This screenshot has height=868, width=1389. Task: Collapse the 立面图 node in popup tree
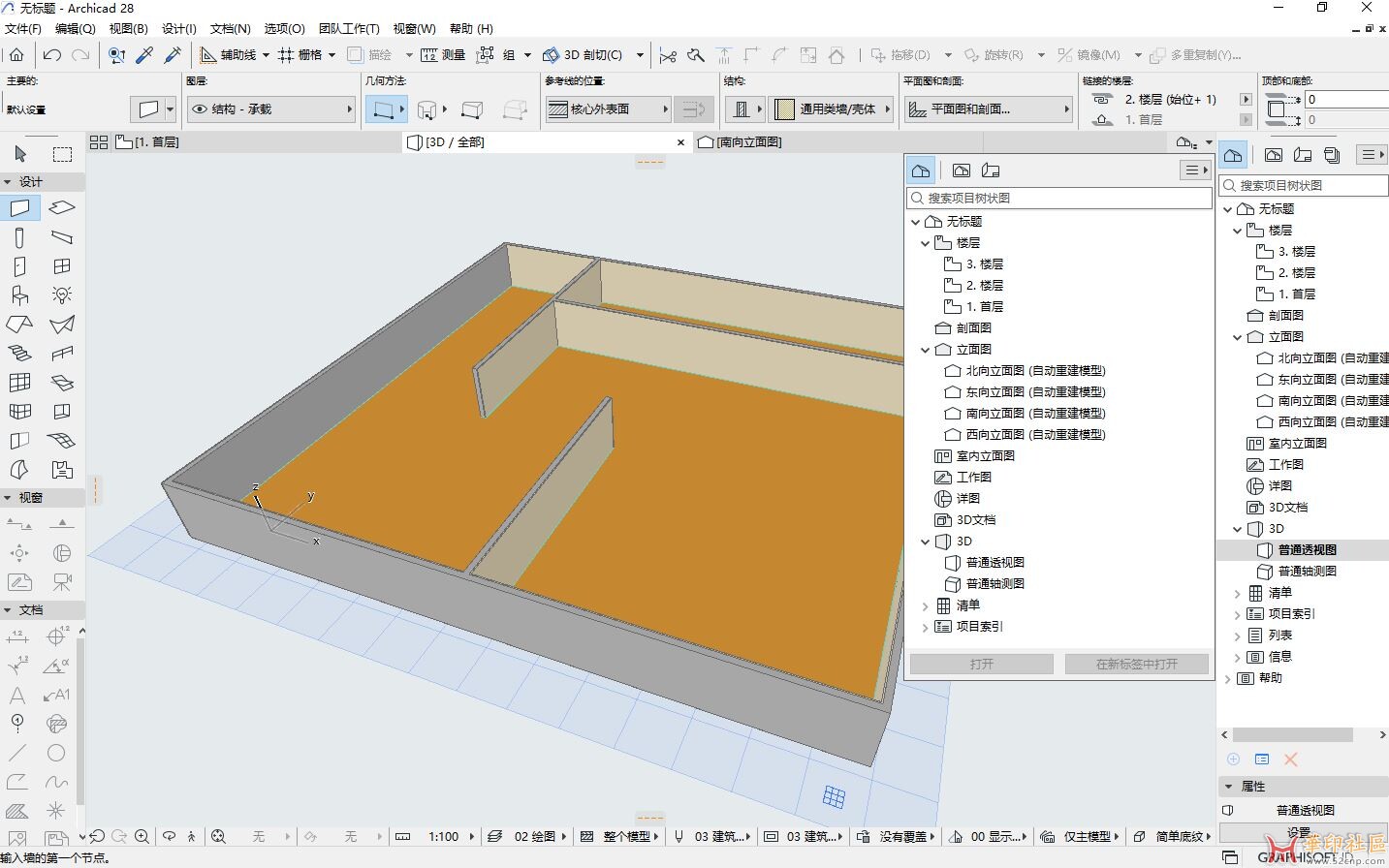(925, 350)
